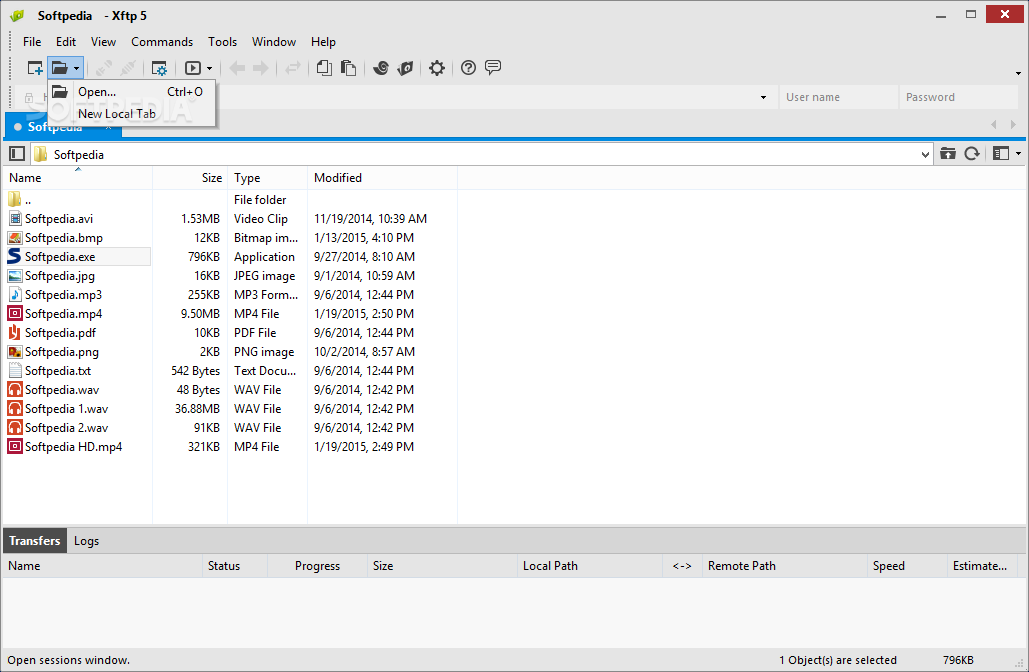
Task: Sort files by the Type column header
Action: pyautogui.click(x=268, y=178)
